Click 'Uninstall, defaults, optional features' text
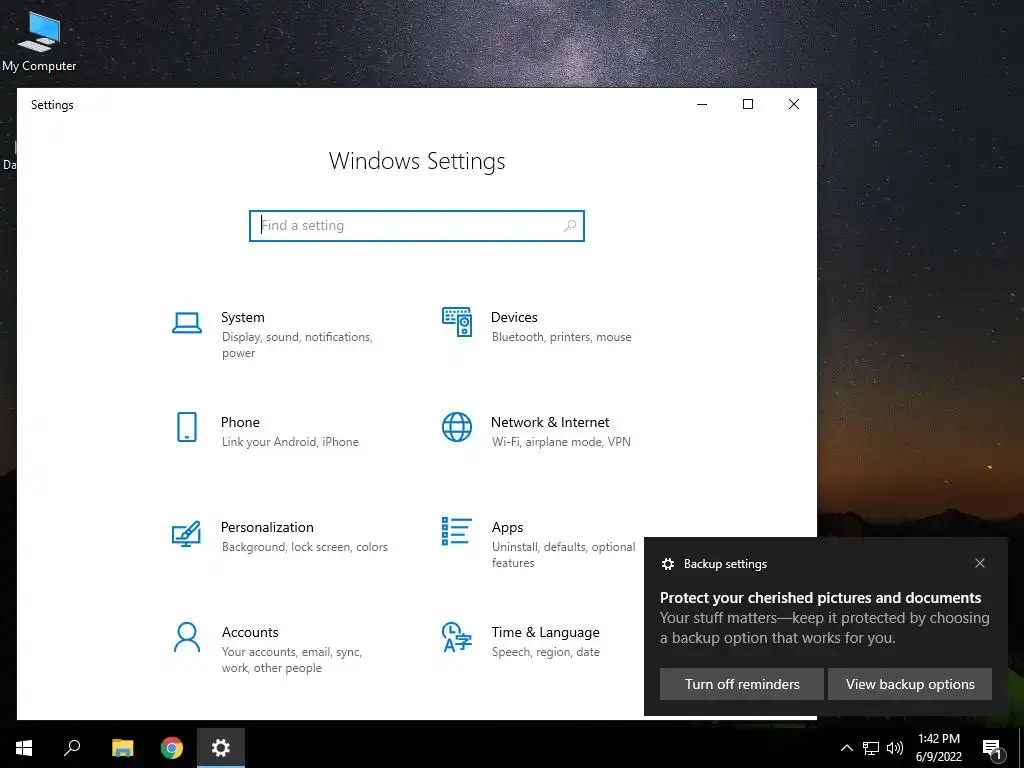Image resolution: width=1024 pixels, height=768 pixels. point(564,554)
